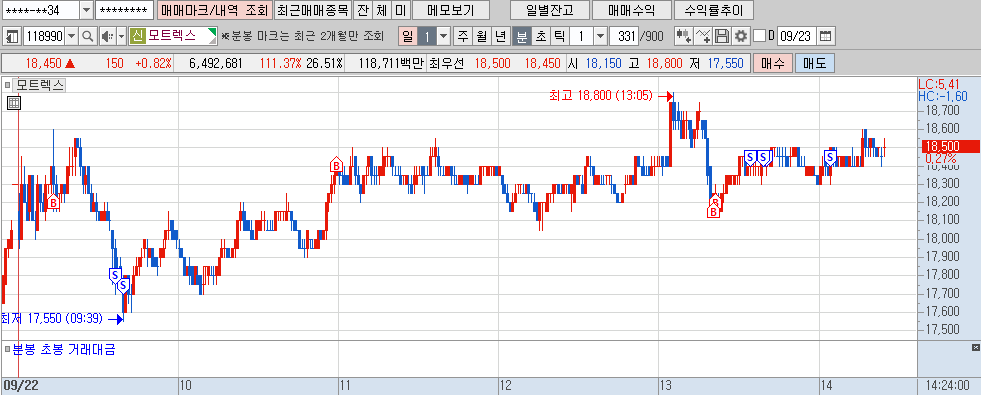Expand the dropdown next to the speaker icon

[x=121, y=36]
